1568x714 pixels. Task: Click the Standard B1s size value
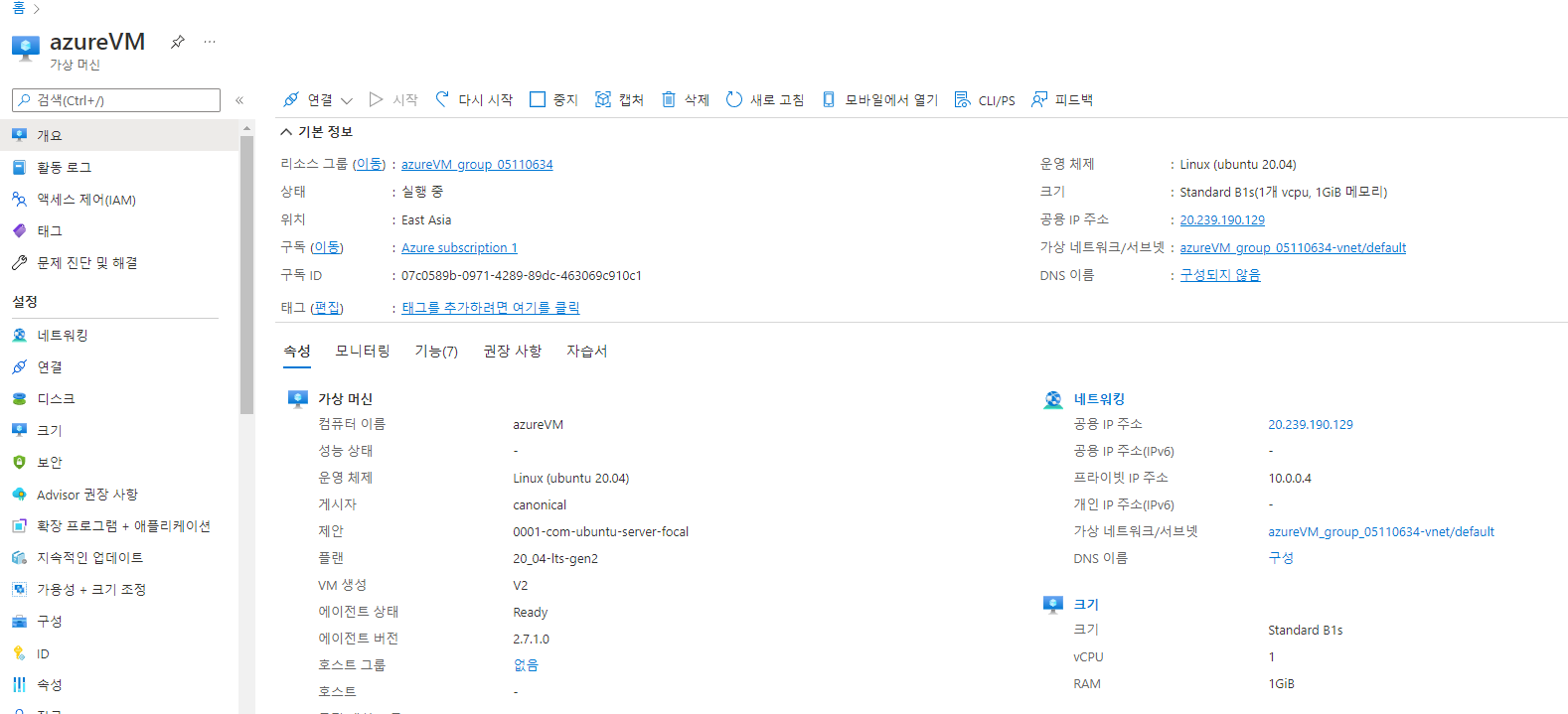1305,631
